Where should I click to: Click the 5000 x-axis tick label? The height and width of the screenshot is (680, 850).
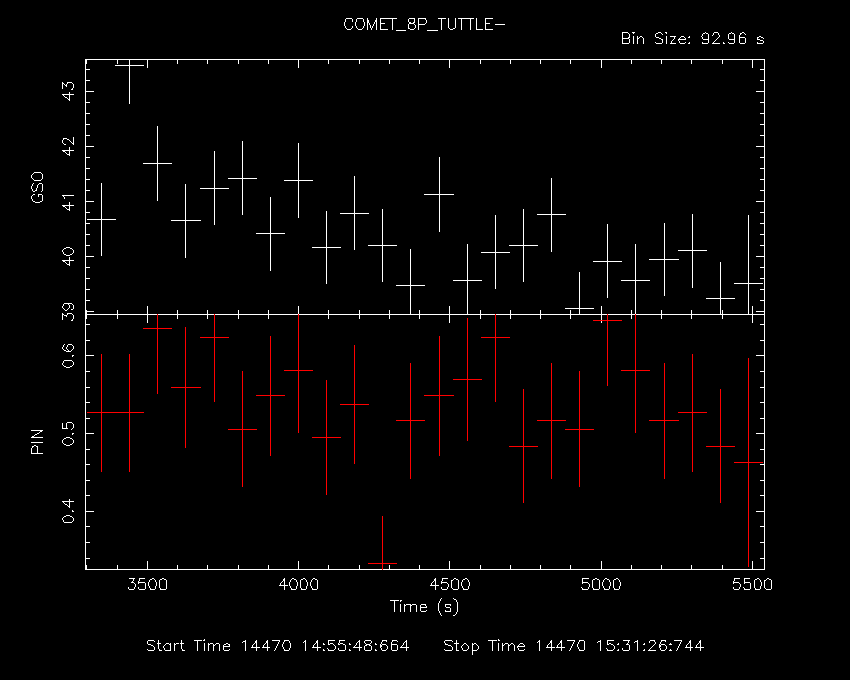(601, 585)
